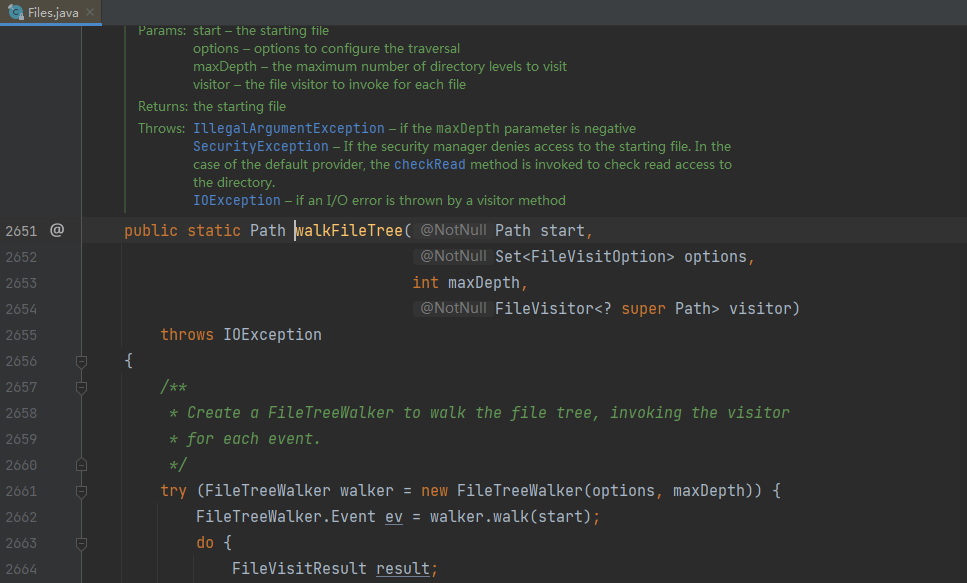
Task: Click the @ gutter icon on line 2651
Action: pos(57,230)
